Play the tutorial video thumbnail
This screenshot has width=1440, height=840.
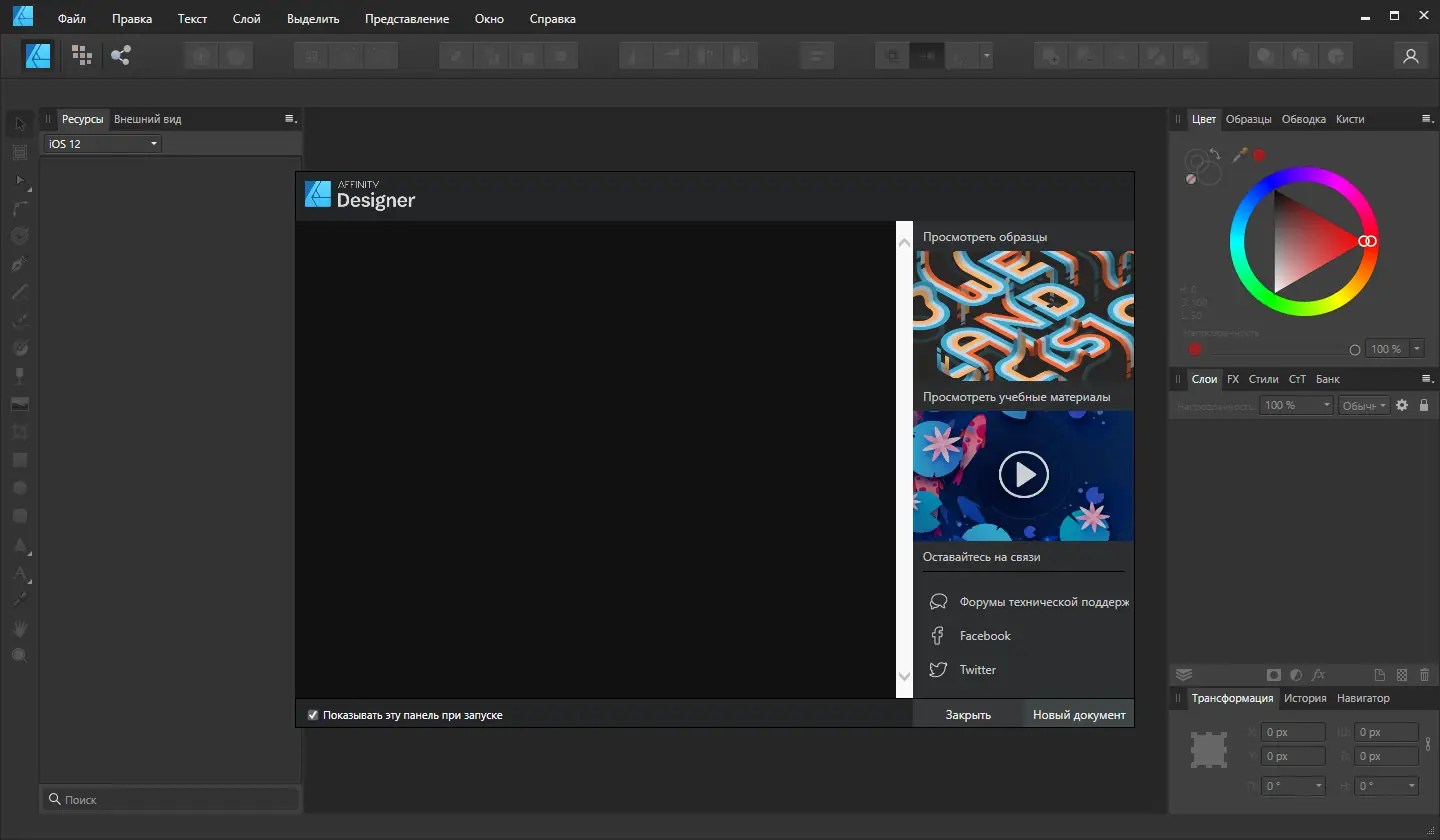point(1023,474)
